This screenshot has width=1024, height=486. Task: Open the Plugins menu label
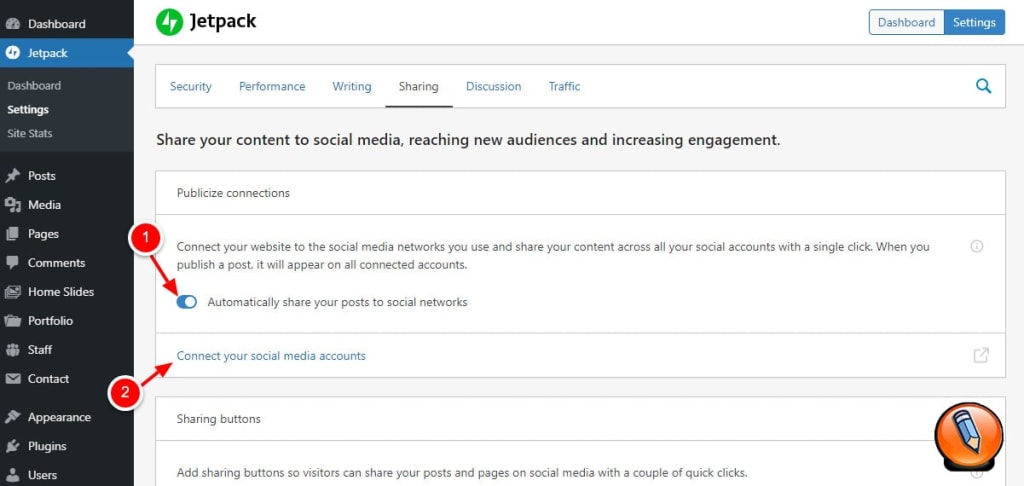point(47,446)
